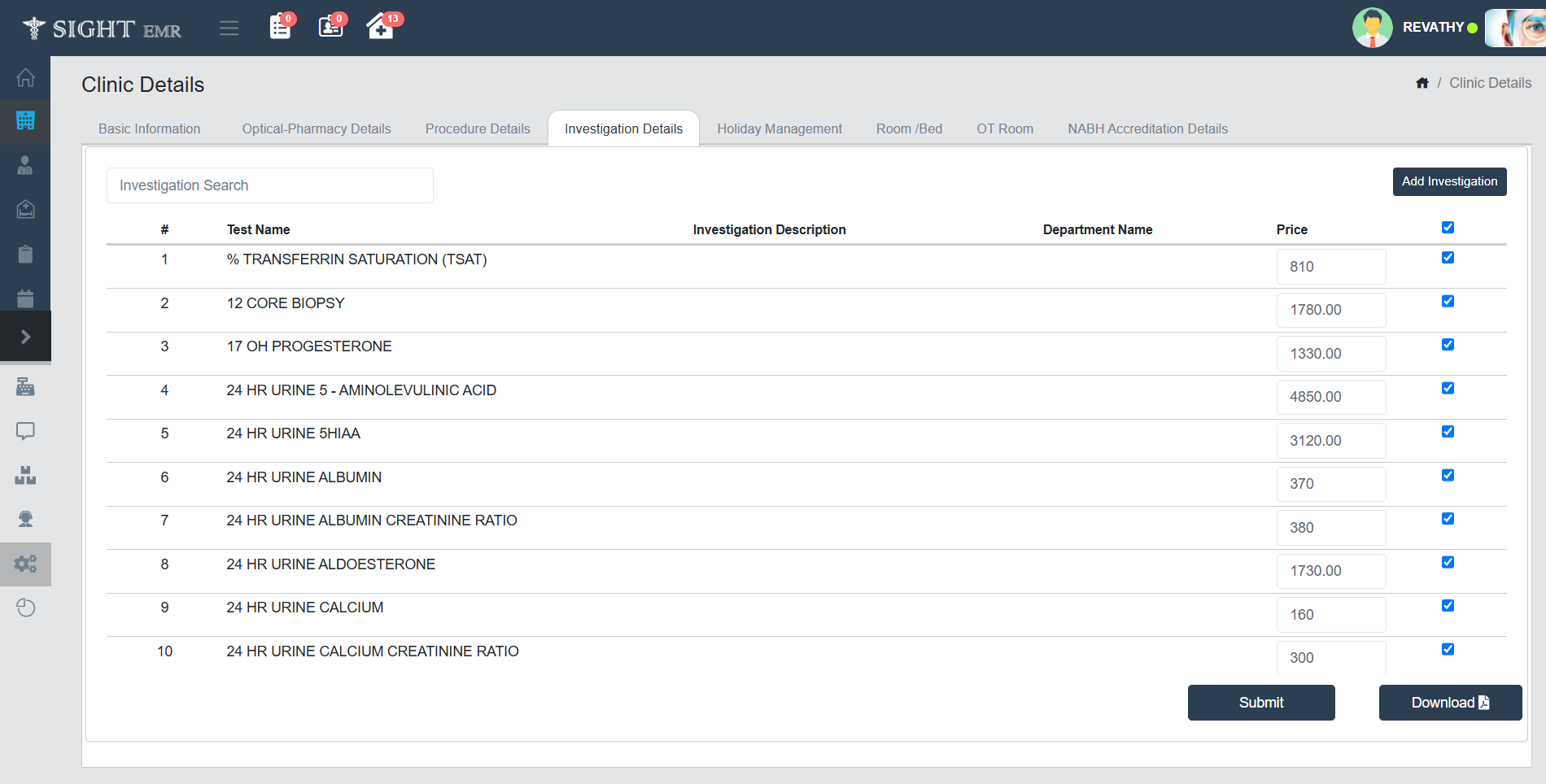Switch to the Procedure Details tab
The image size is (1546, 784).
[x=478, y=128]
